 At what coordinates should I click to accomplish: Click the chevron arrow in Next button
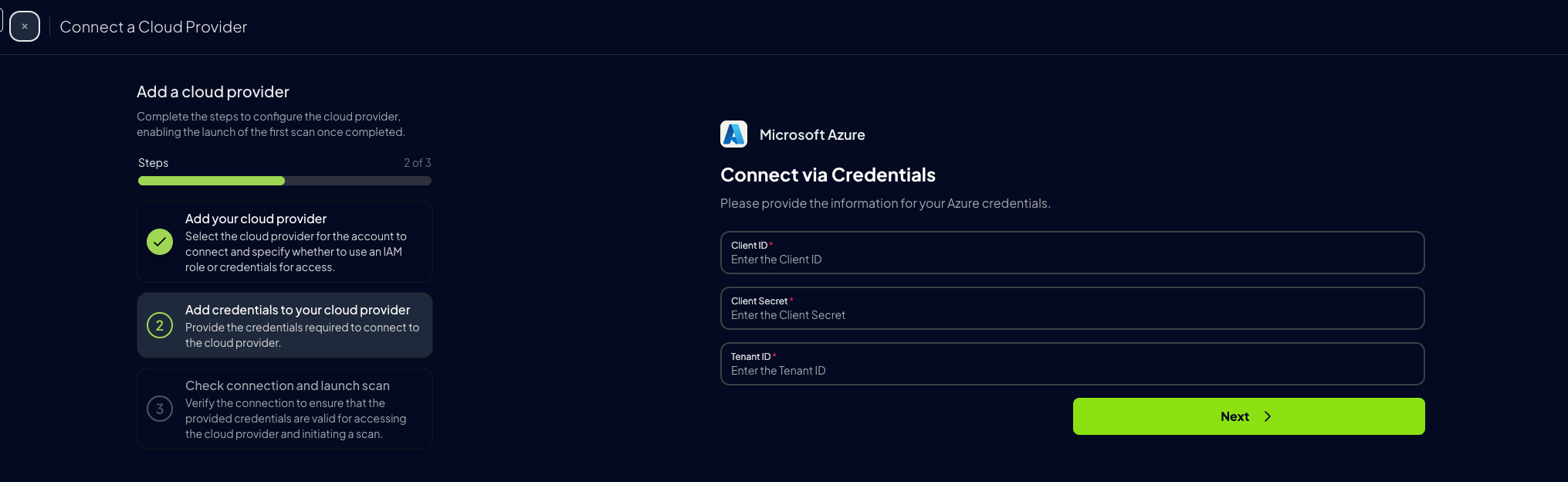pos(1268,416)
